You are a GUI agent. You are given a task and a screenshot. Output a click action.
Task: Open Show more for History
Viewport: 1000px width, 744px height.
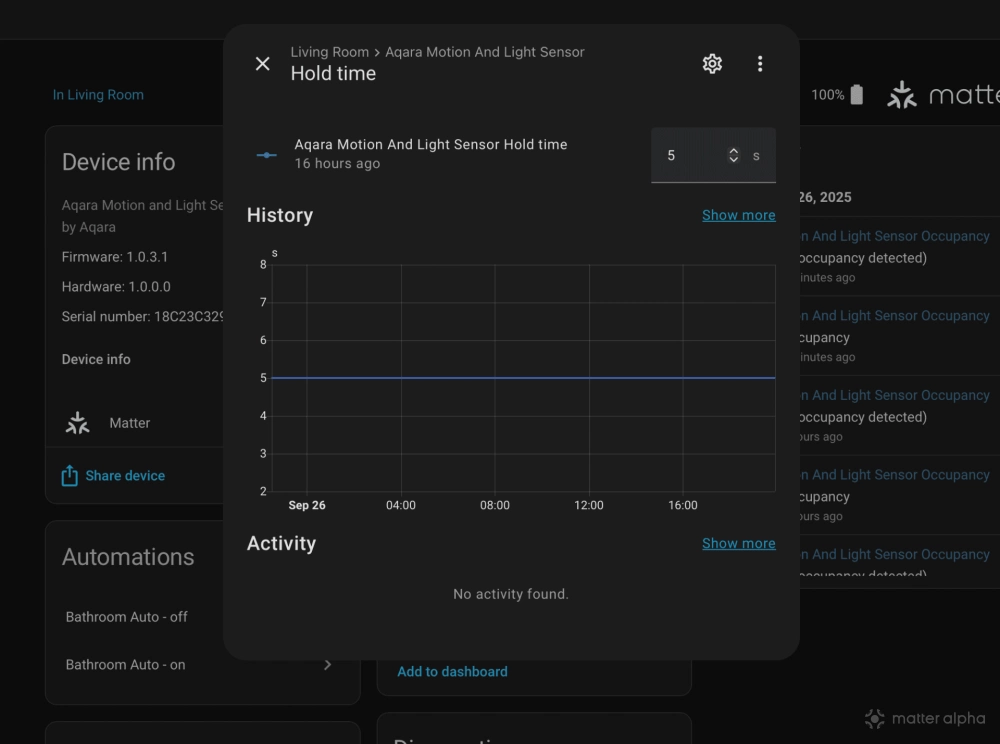point(738,214)
